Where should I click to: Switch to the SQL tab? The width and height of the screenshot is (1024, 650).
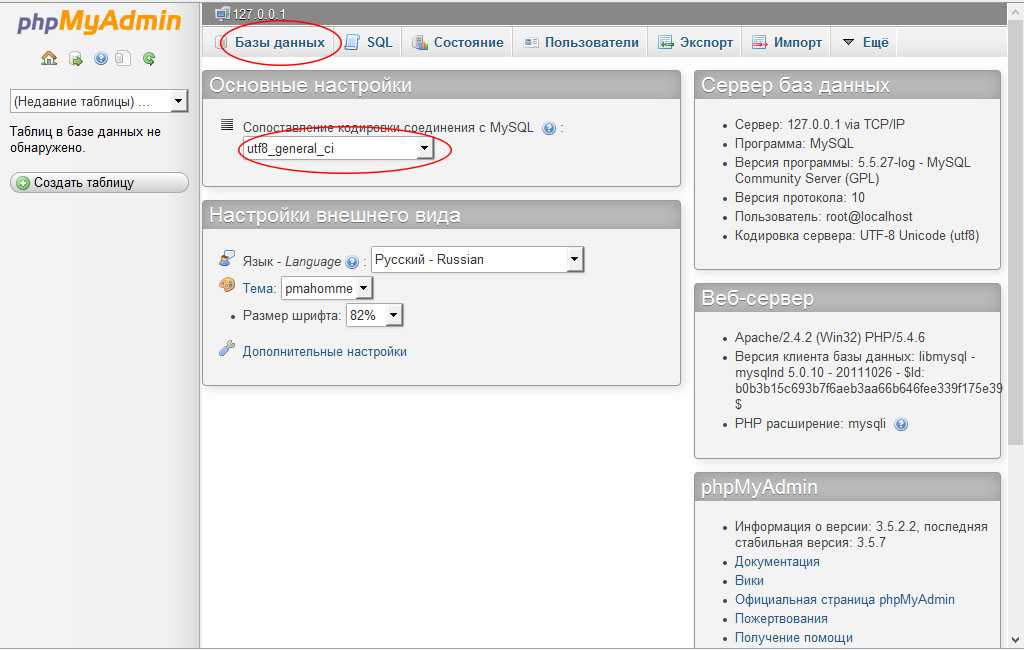coord(368,42)
